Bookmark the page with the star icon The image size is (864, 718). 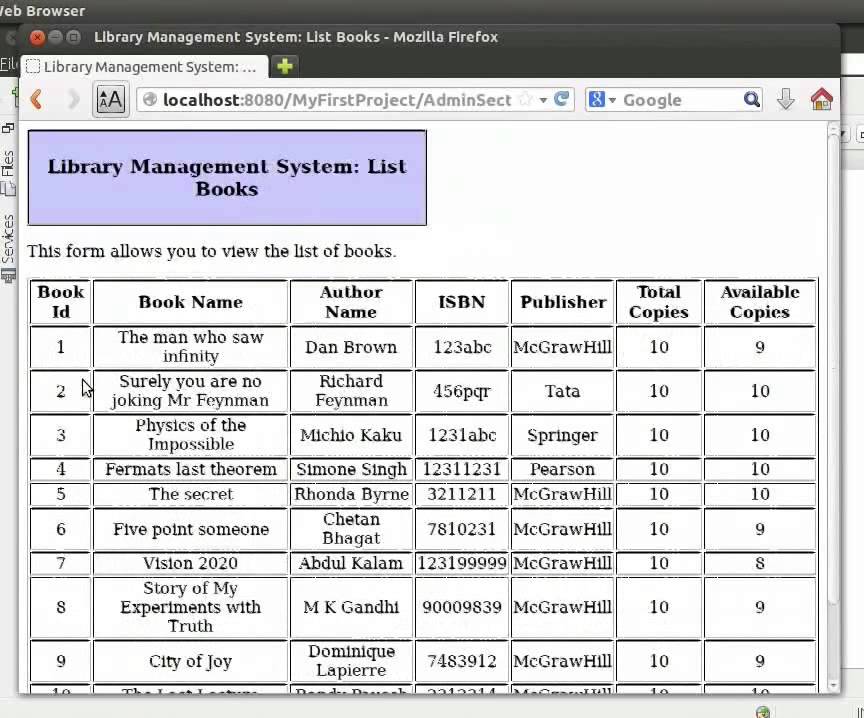click(526, 100)
